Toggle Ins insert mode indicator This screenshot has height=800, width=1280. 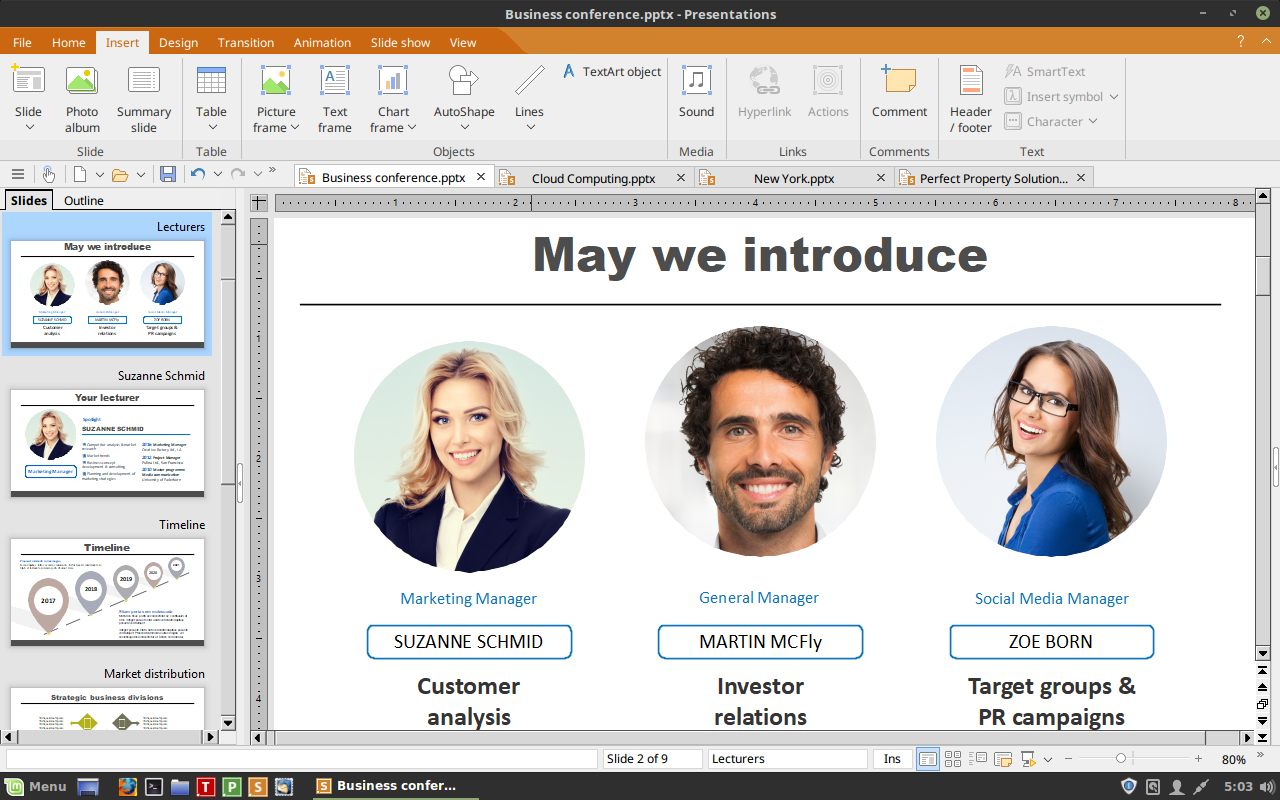(x=892, y=759)
